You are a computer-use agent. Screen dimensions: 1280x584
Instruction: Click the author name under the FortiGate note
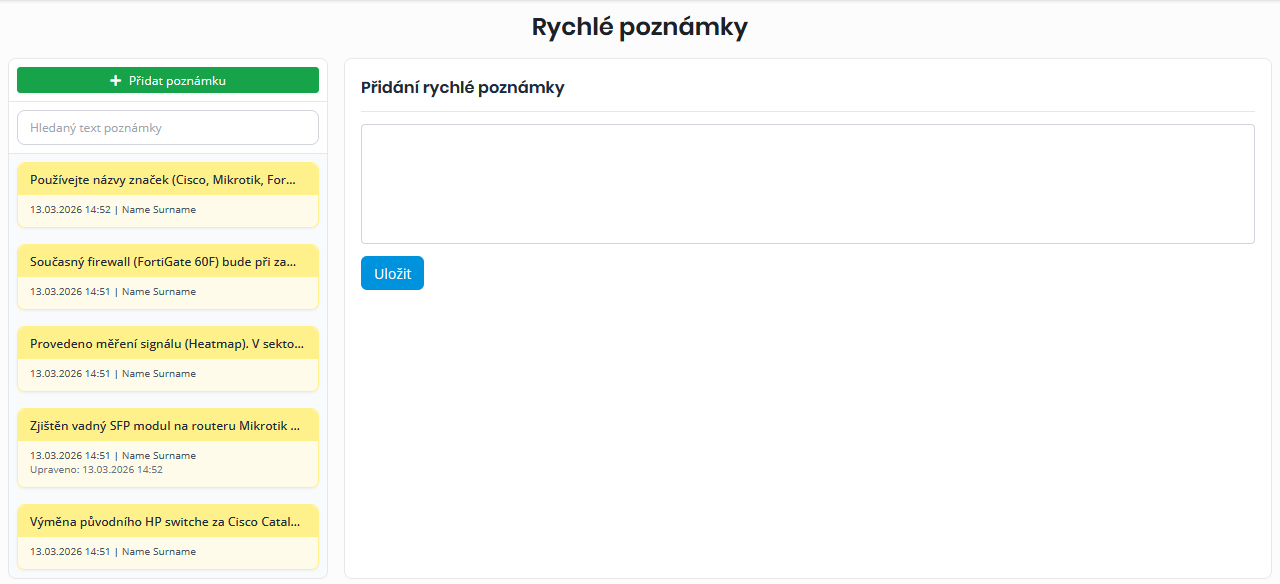click(x=159, y=292)
